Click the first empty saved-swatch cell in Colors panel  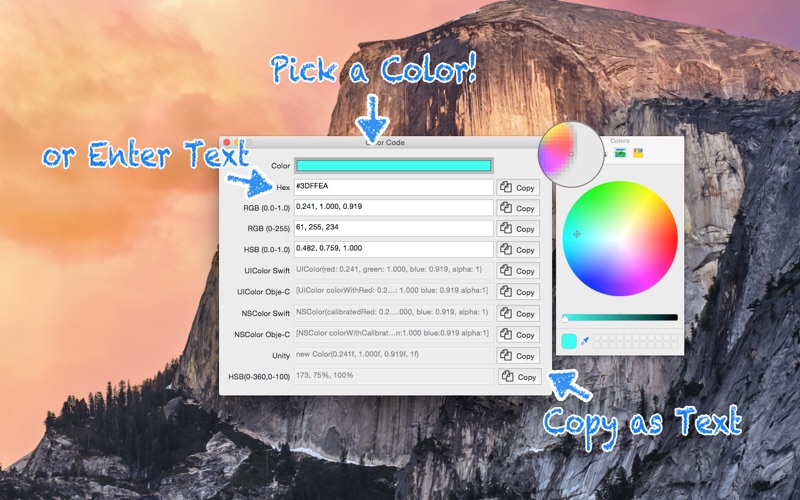pyautogui.click(x=597, y=338)
